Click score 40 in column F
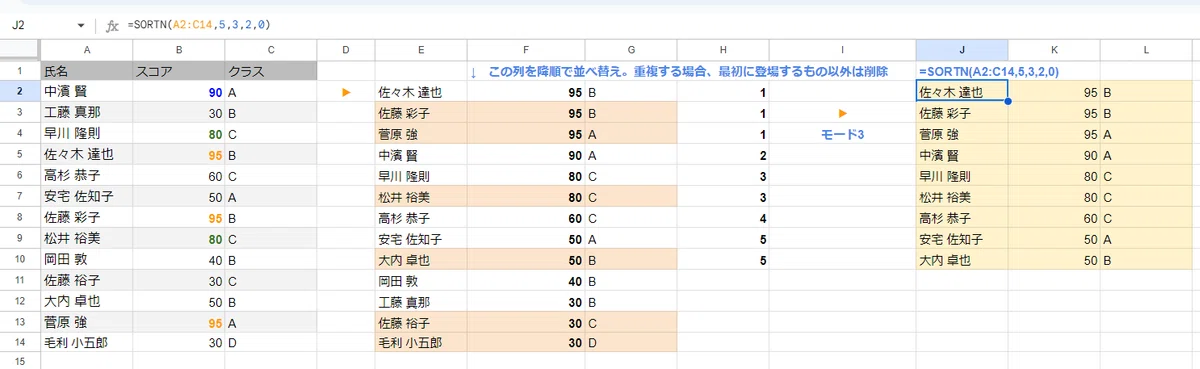1200x369 pixels. click(526, 281)
